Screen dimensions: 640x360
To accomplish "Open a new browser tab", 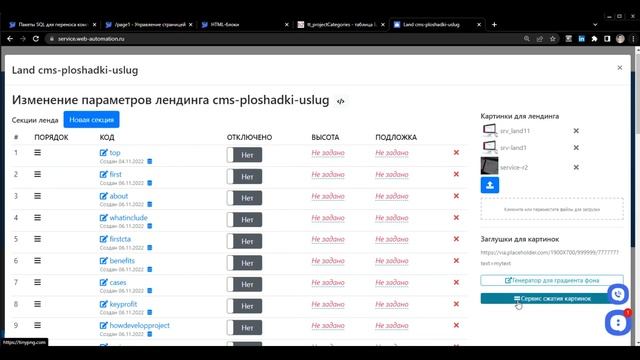I will tap(494, 24).
